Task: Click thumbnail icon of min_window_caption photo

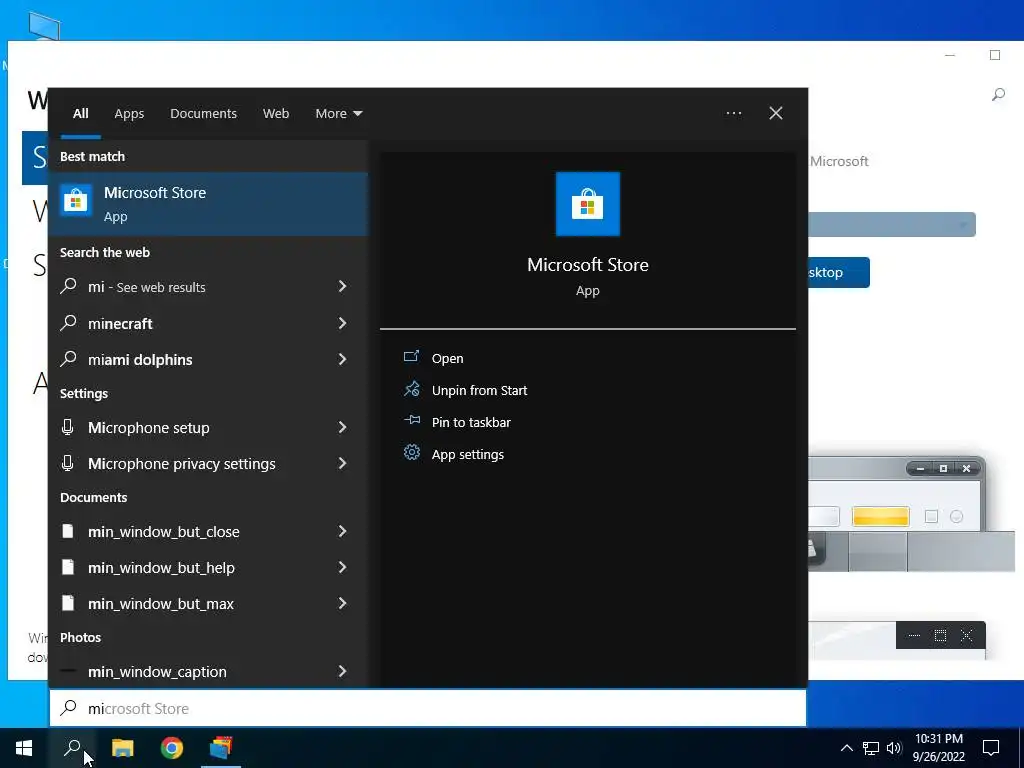Action: pos(68,671)
